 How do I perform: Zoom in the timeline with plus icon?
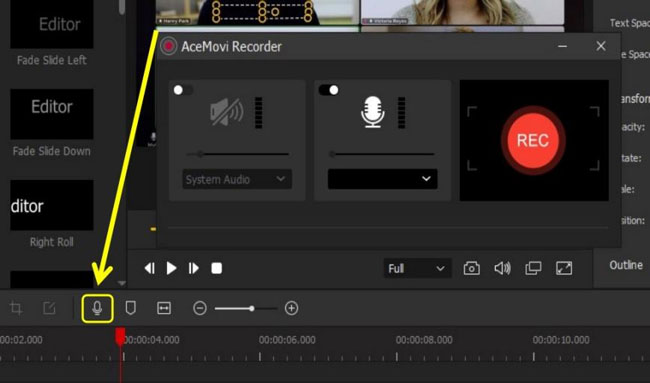pyautogui.click(x=291, y=308)
